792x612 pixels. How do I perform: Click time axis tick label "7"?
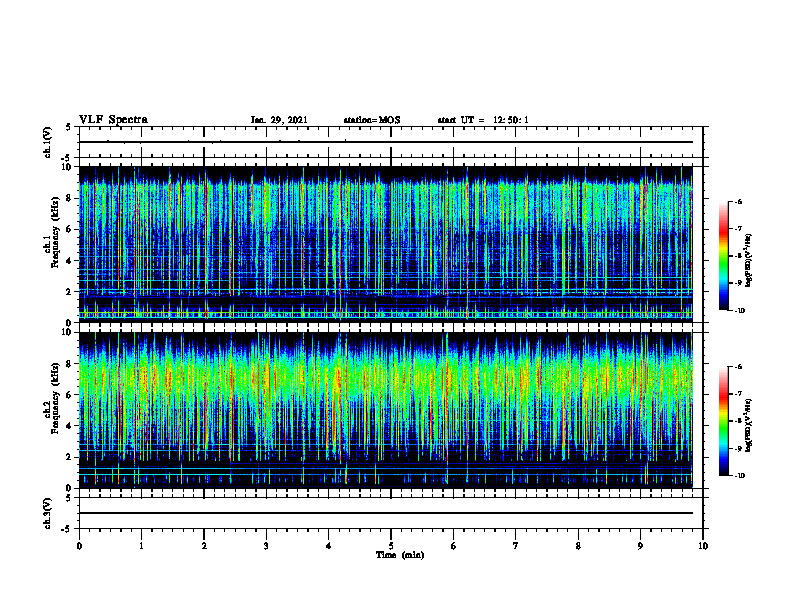[x=516, y=546]
